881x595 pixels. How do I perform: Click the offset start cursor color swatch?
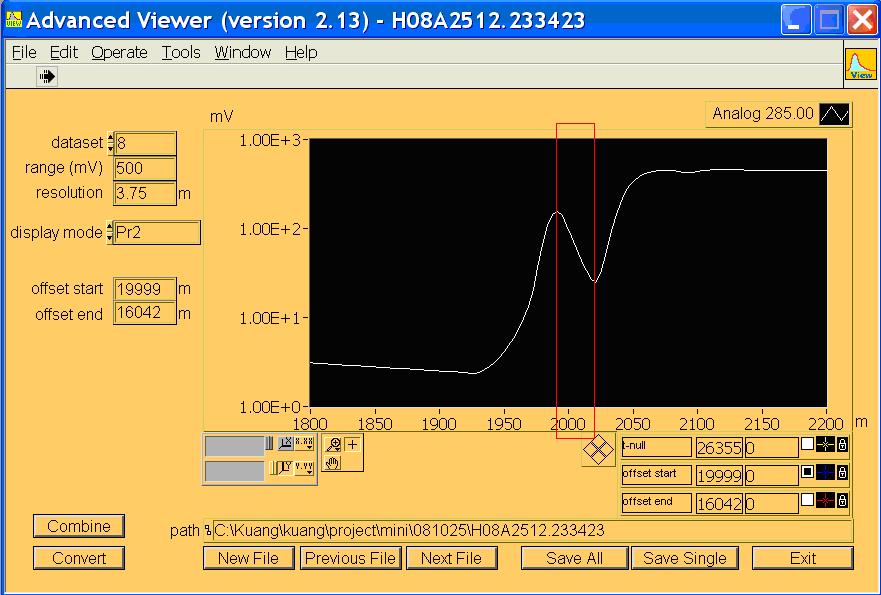pyautogui.click(x=825, y=472)
